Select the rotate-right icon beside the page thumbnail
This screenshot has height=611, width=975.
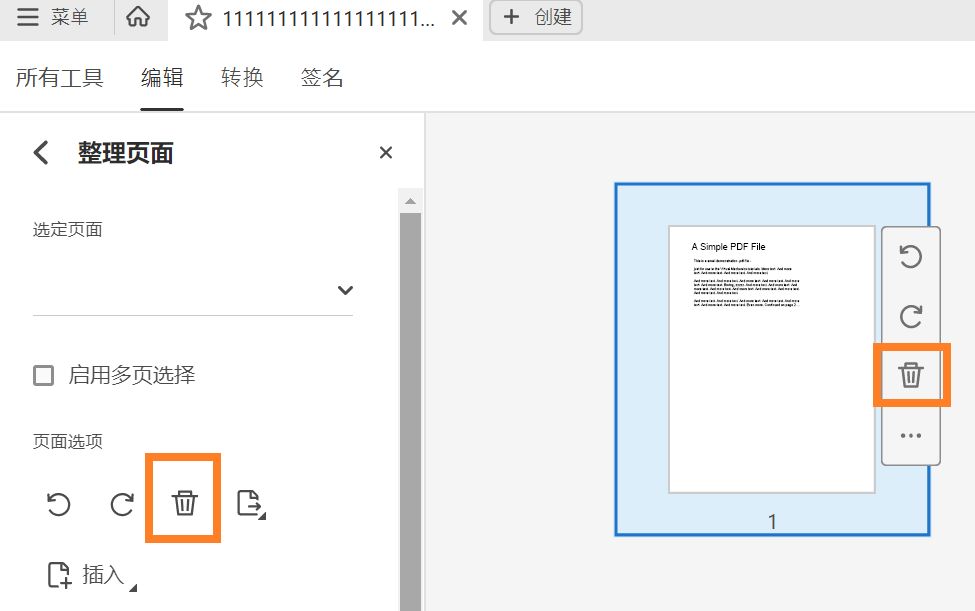coord(911,317)
